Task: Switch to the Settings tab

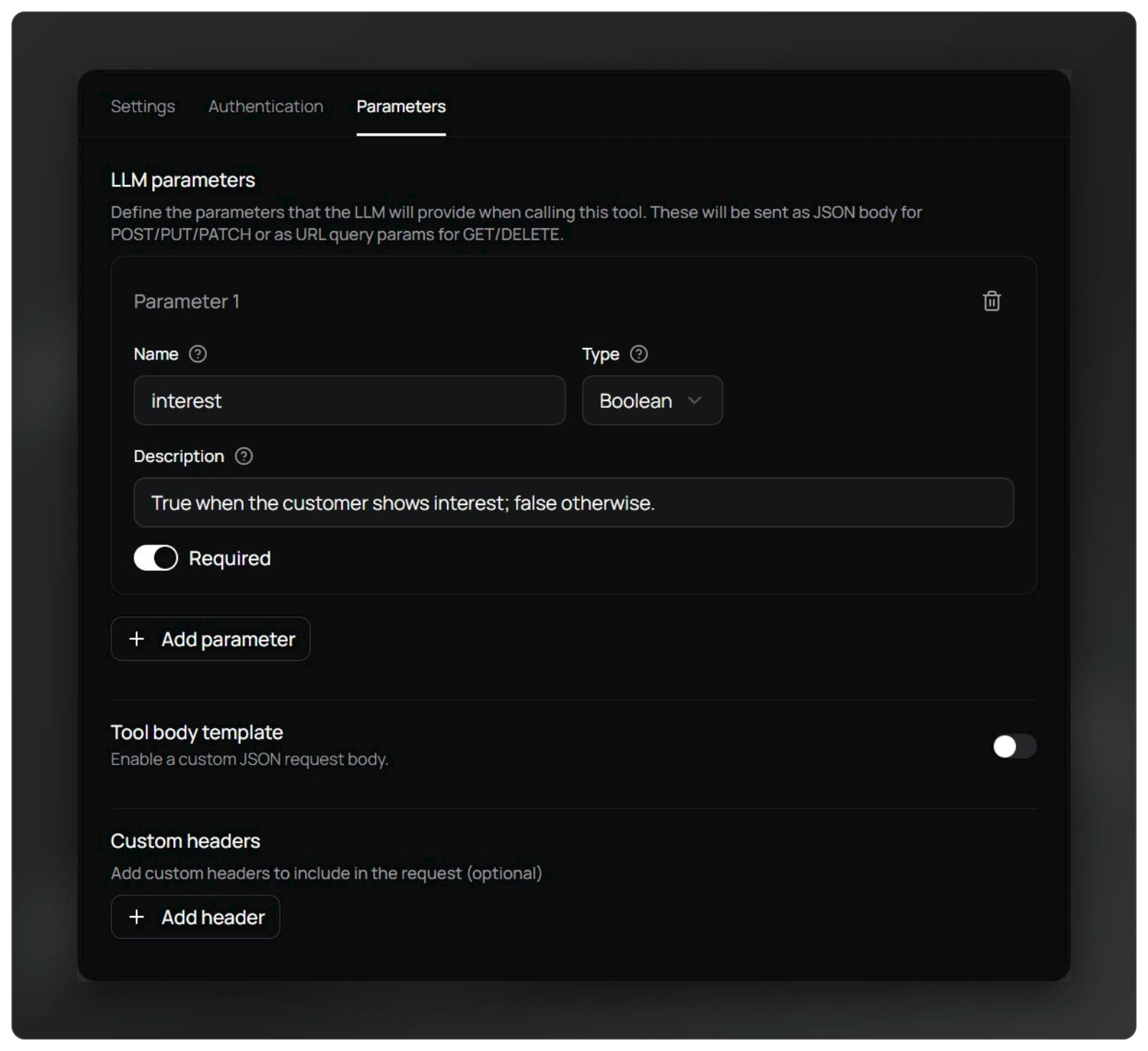Action: coord(143,106)
